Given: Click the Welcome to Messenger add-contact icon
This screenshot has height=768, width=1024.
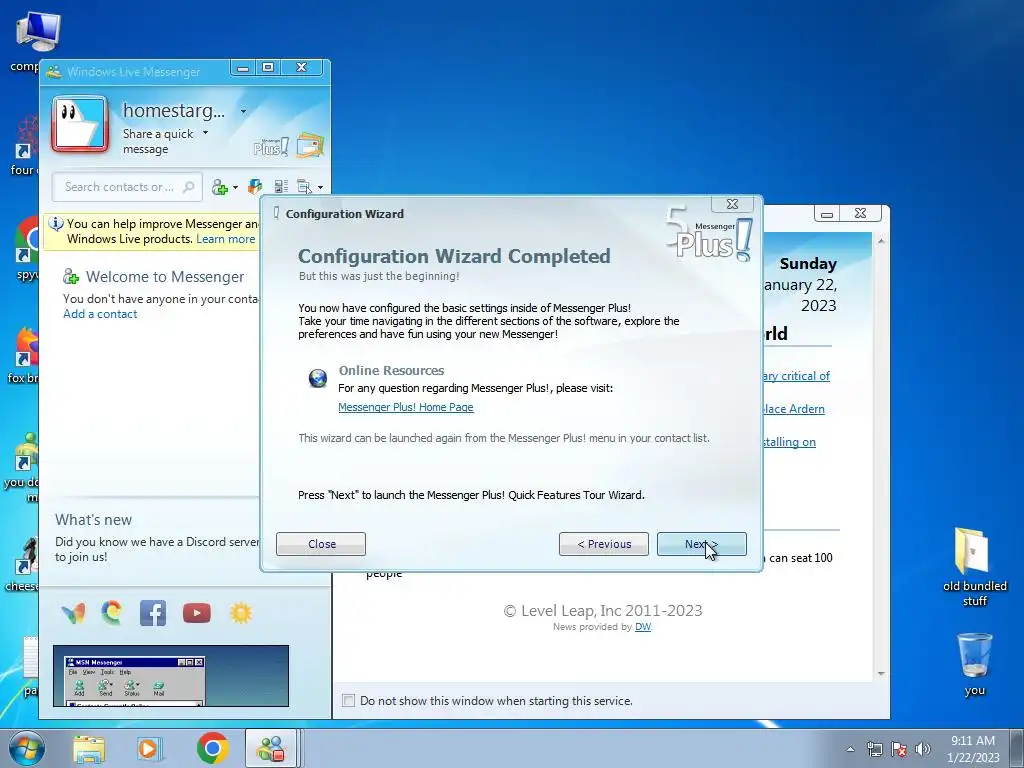Looking at the screenshot, I should coord(71,277).
